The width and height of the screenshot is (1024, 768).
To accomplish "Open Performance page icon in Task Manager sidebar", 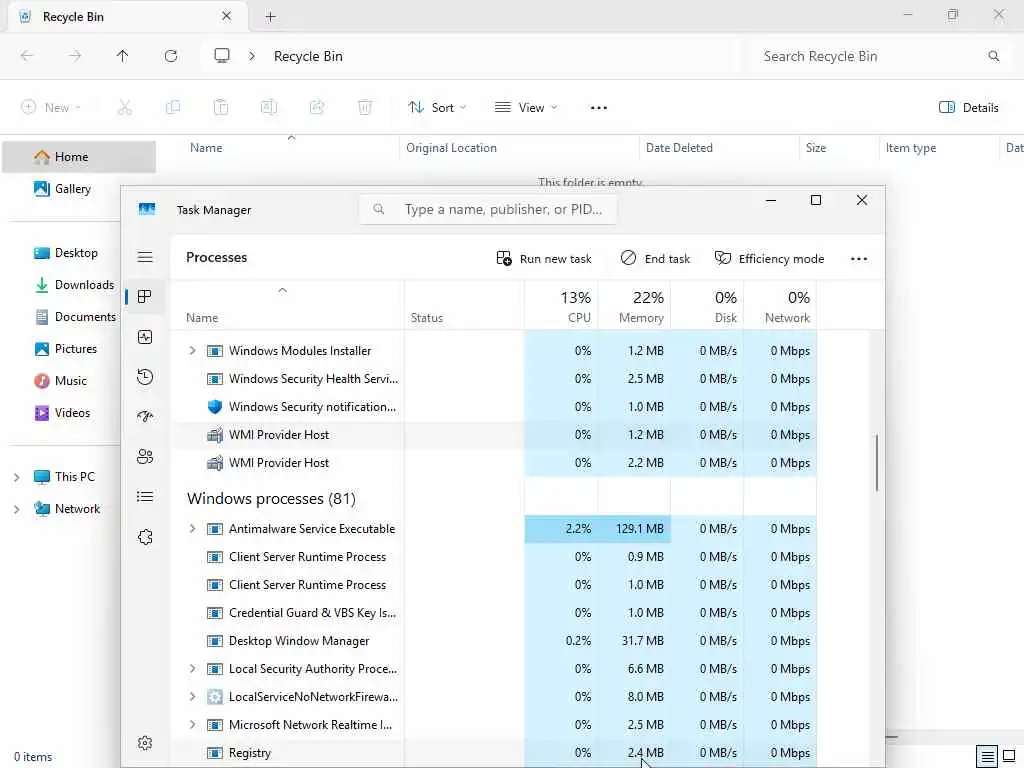I will 145,337.
